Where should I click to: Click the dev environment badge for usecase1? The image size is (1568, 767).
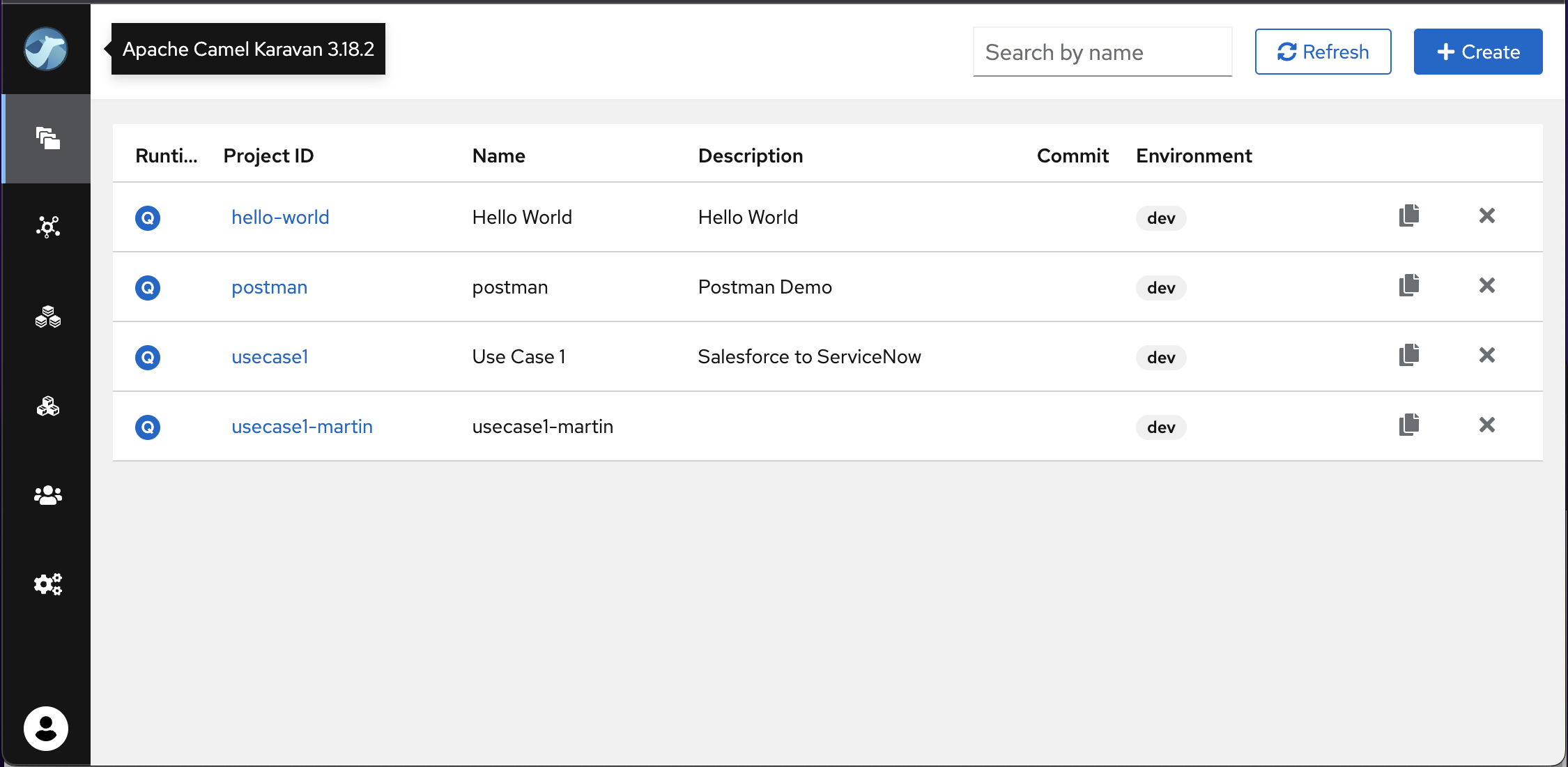click(x=1160, y=358)
